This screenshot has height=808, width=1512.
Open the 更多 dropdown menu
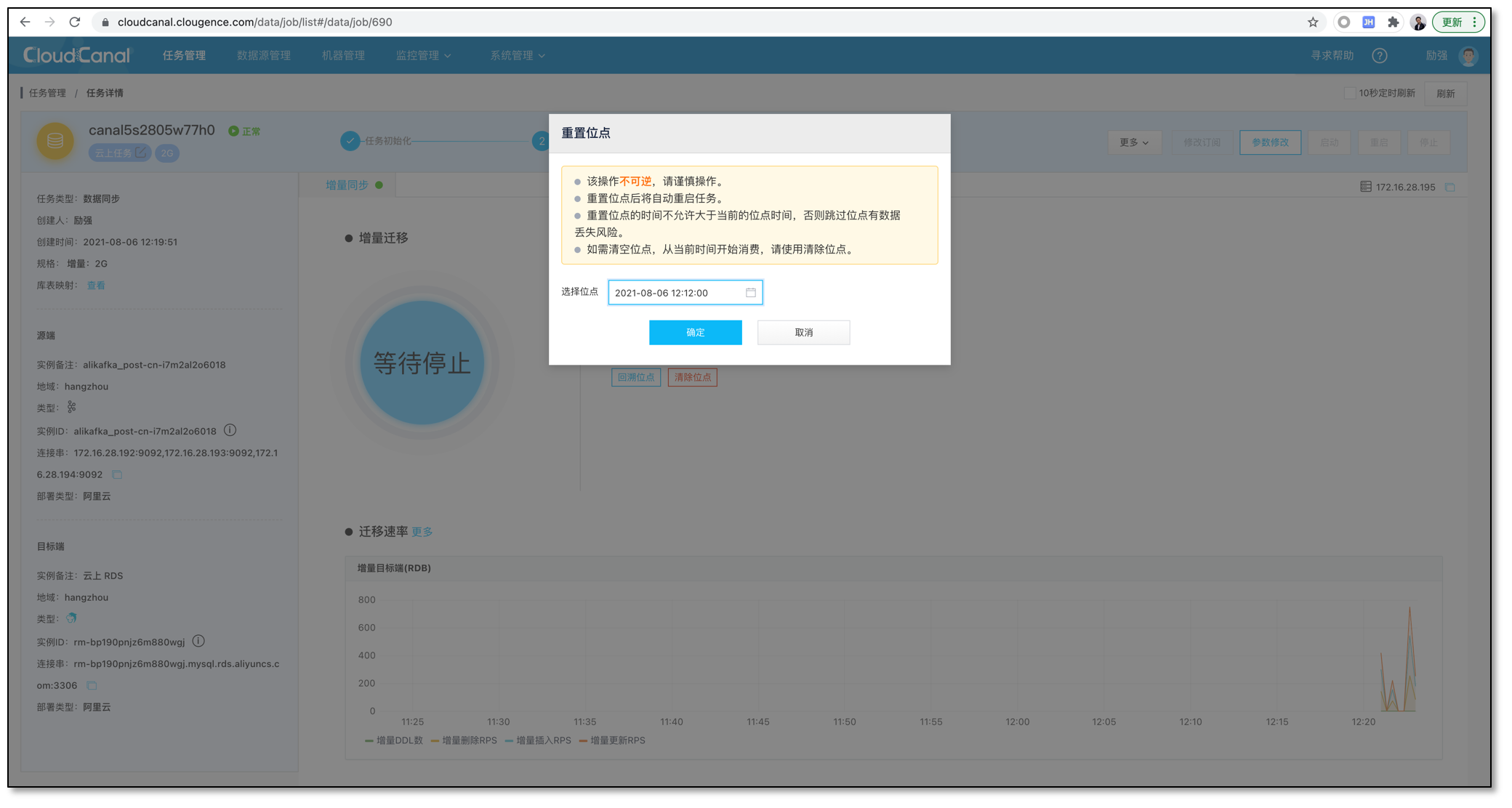pyautogui.click(x=1135, y=142)
